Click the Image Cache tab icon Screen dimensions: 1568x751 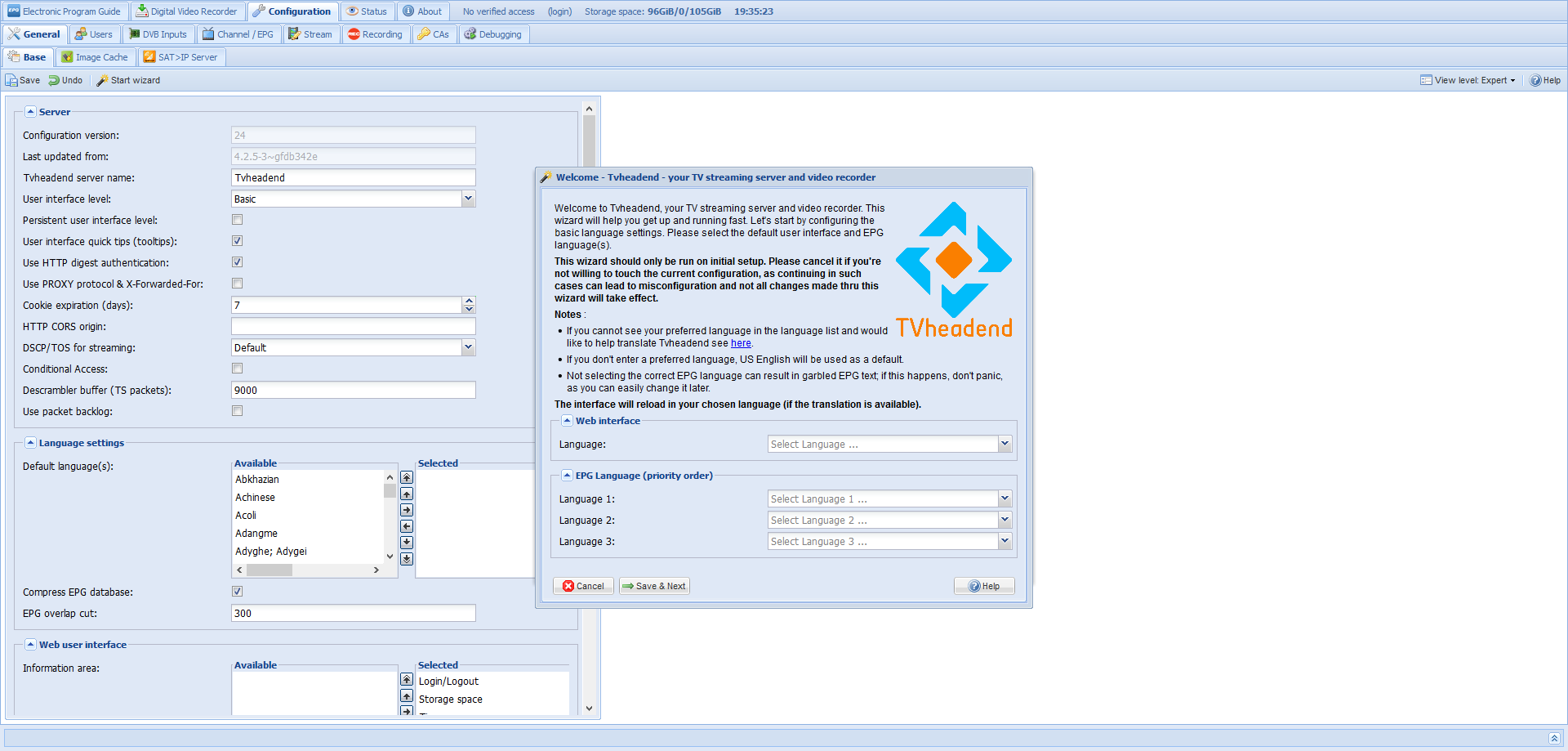[67, 57]
